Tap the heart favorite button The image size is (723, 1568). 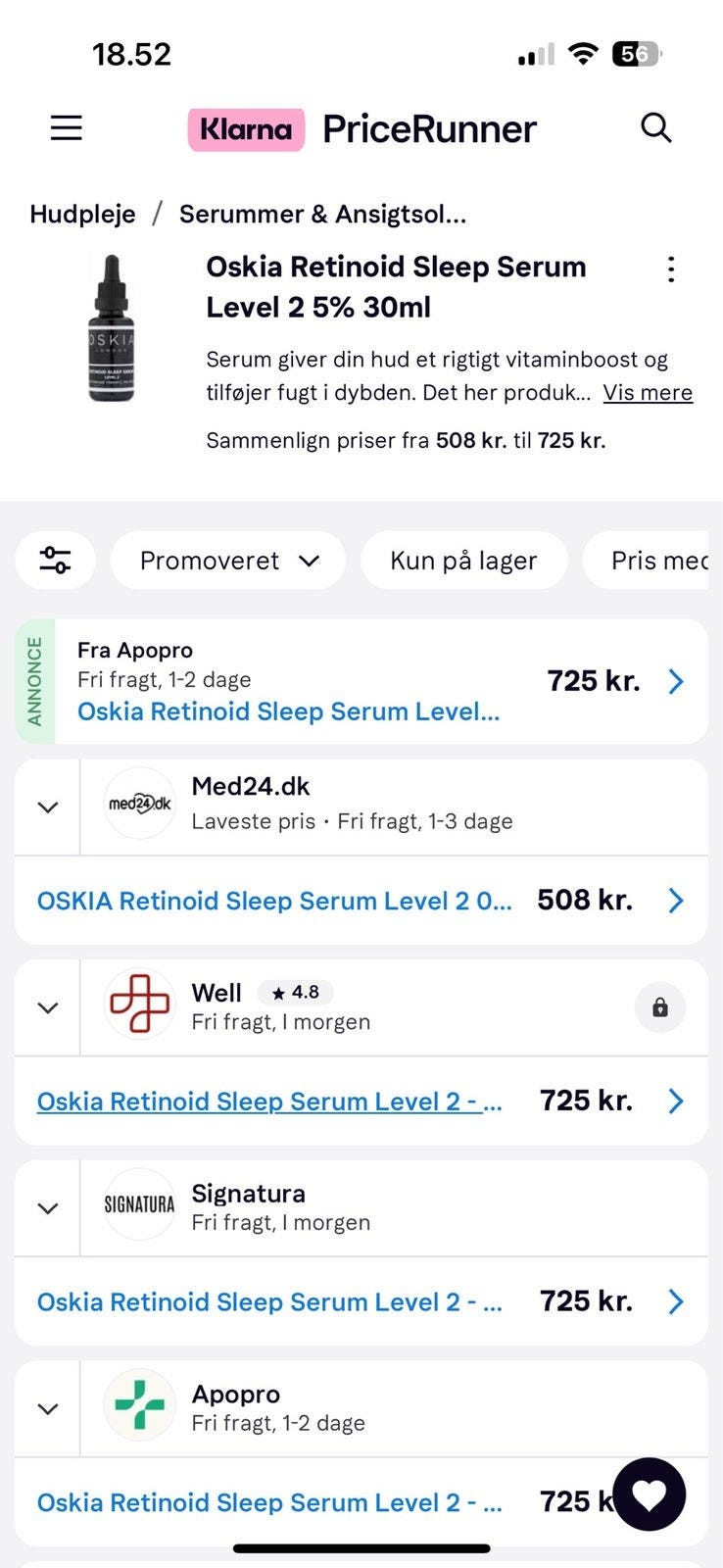649,1494
